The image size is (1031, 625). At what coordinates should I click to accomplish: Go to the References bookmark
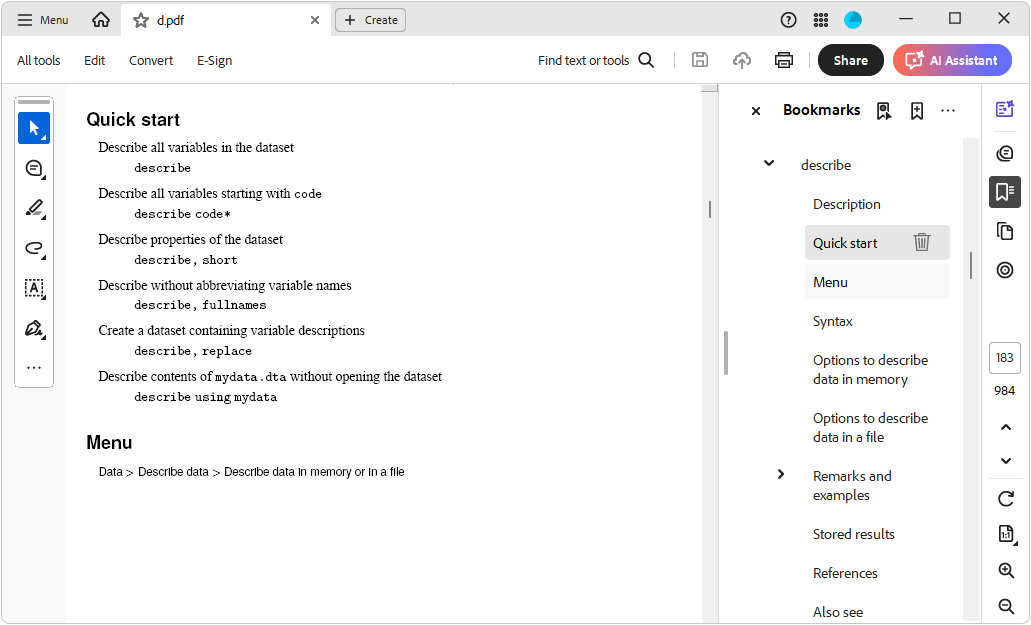(x=845, y=573)
